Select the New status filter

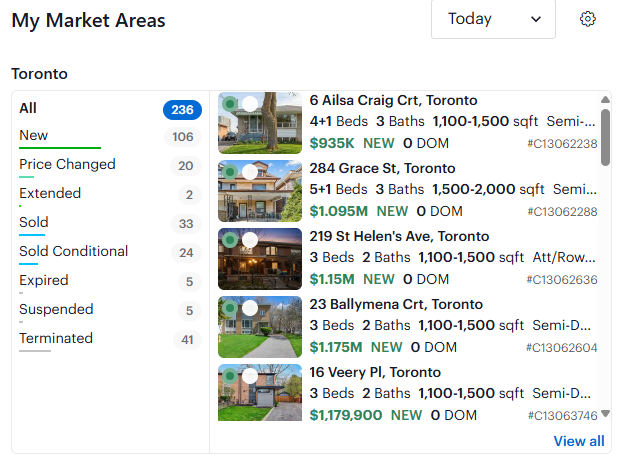pyautogui.click(x=110, y=136)
